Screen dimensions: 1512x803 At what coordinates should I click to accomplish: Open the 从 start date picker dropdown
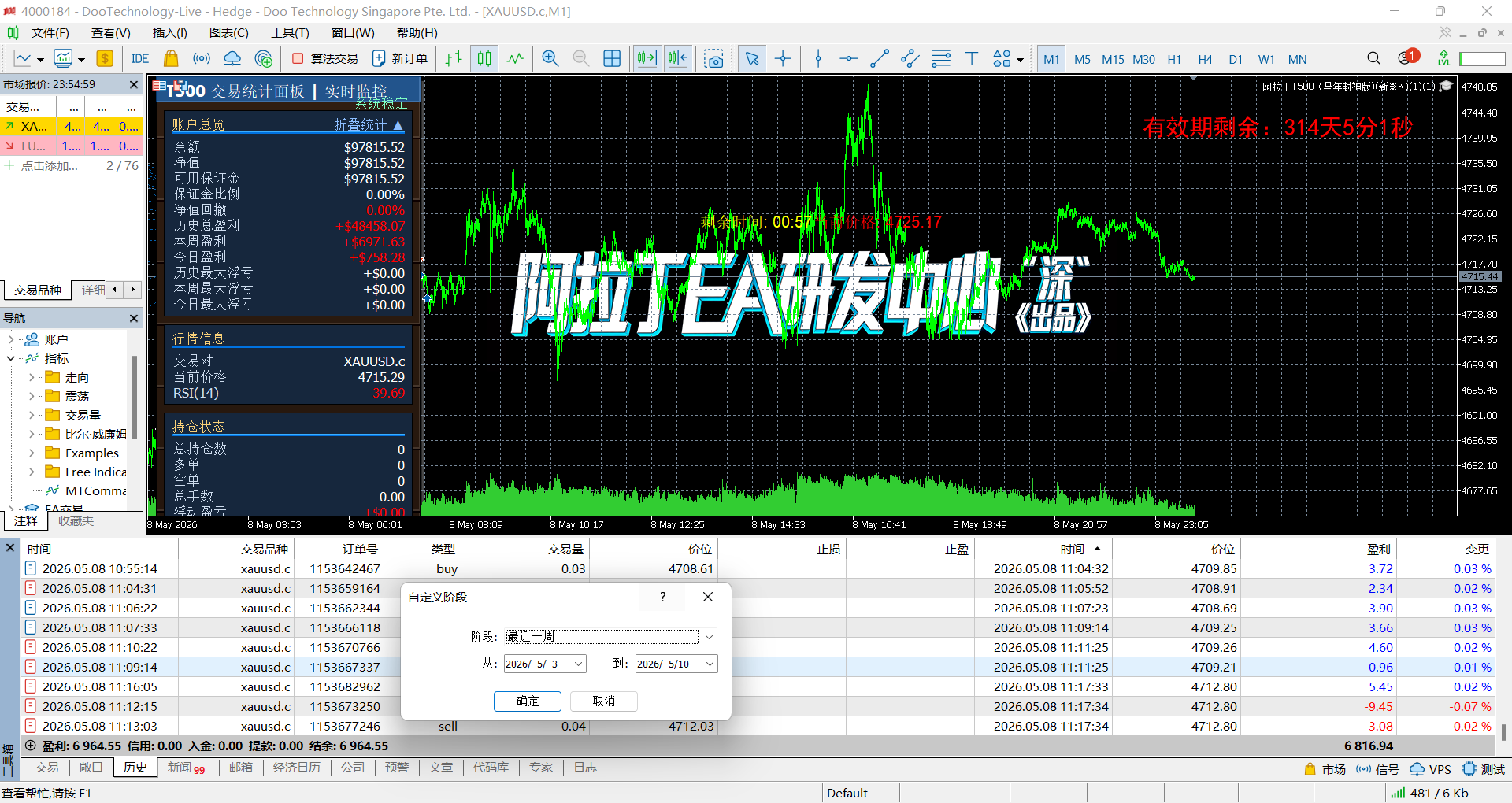point(578,664)
